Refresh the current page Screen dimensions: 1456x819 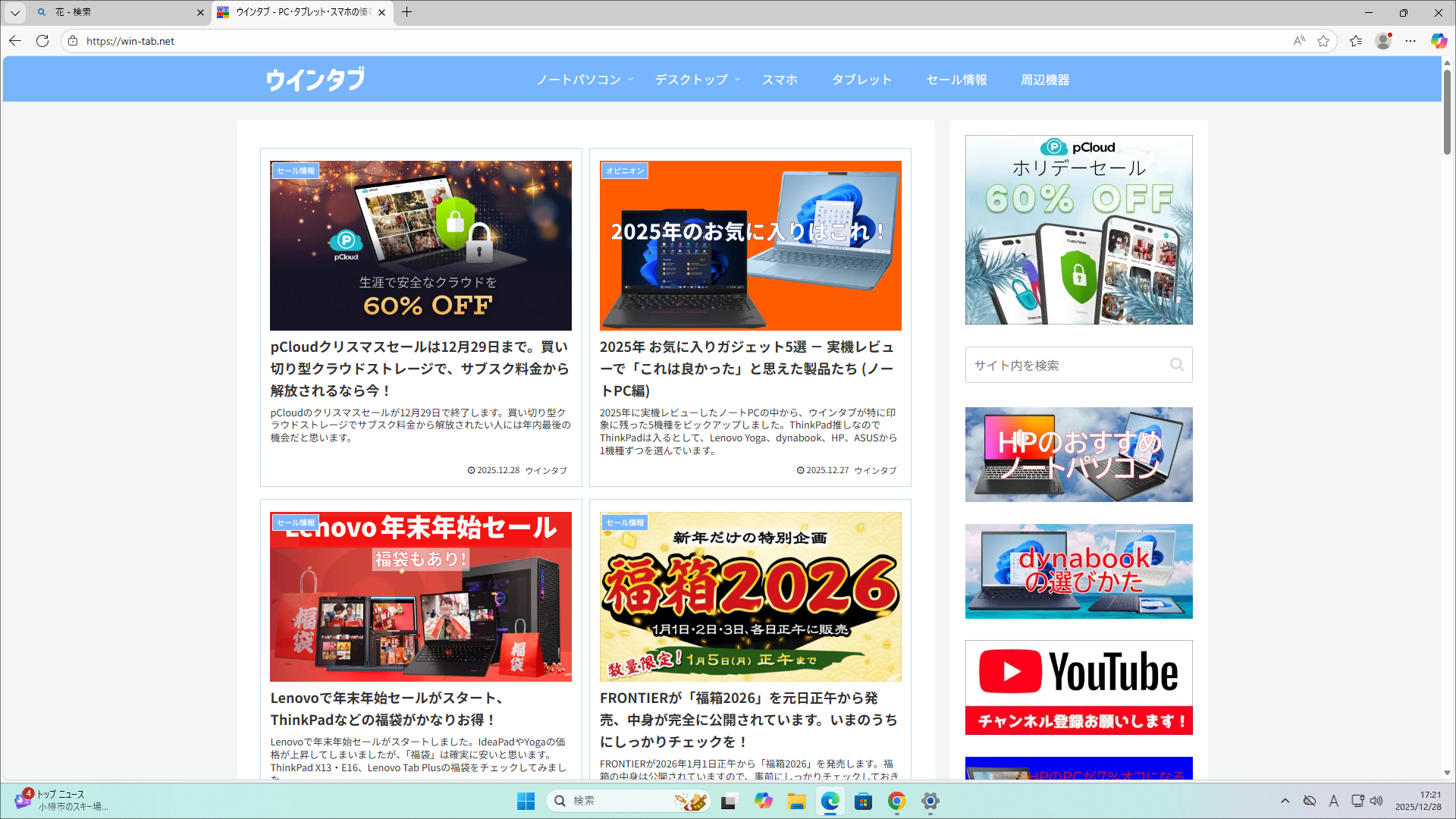click(x=42, y=41)
